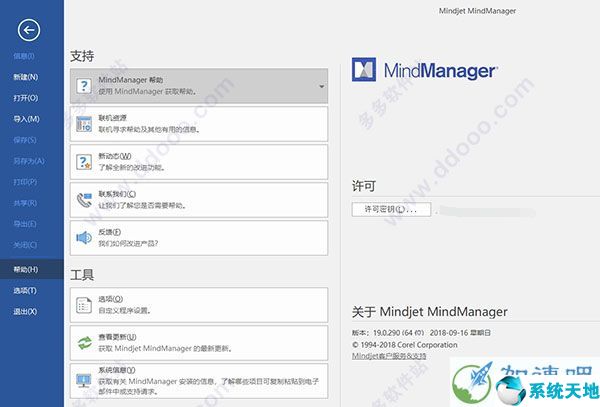Open 选项(T) in the sidebar

(x=25, y=291)
